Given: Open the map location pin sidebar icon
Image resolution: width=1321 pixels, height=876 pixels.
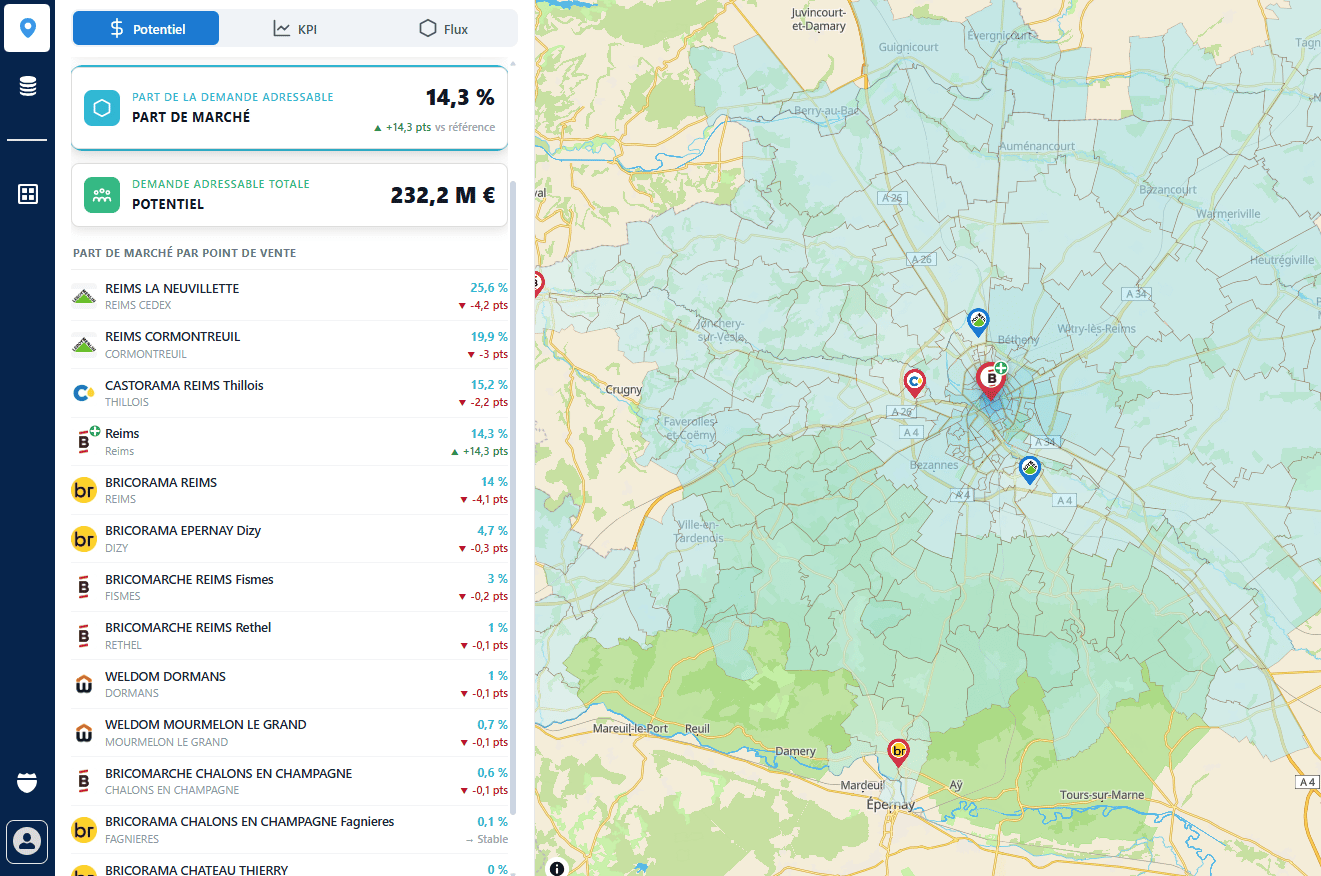Looking at the screenshot, I should 27,28.
